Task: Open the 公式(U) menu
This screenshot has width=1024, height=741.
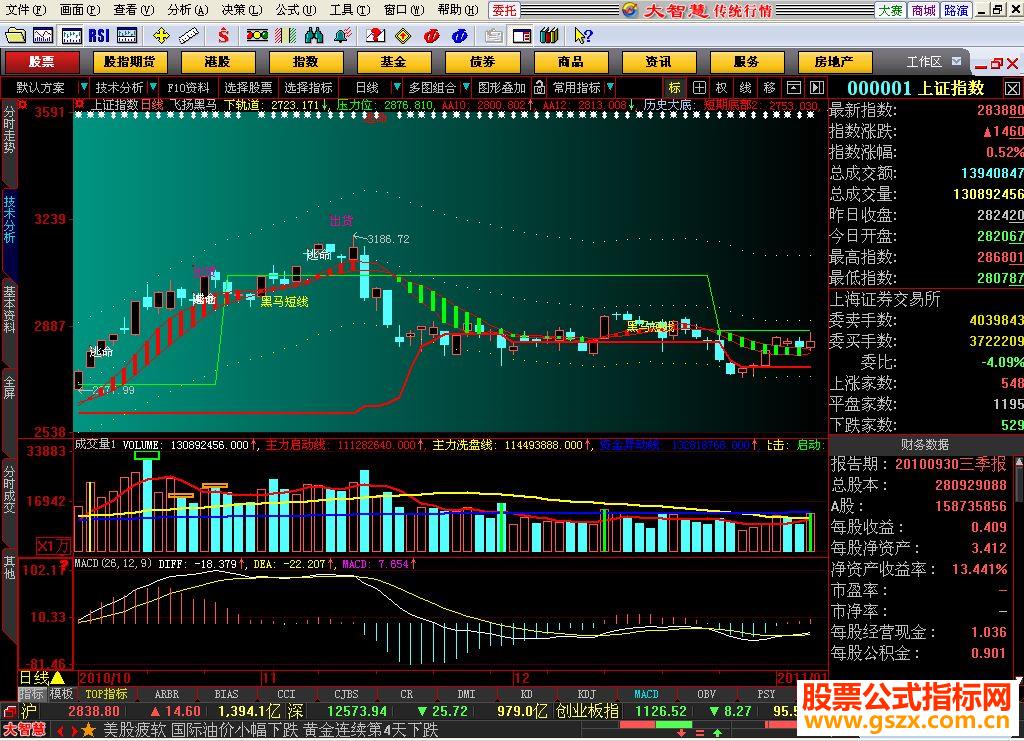Action: [295, 9]
